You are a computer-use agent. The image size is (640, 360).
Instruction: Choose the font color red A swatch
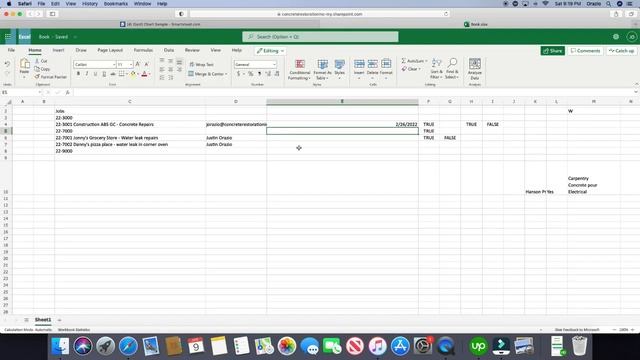coord(144,74)
